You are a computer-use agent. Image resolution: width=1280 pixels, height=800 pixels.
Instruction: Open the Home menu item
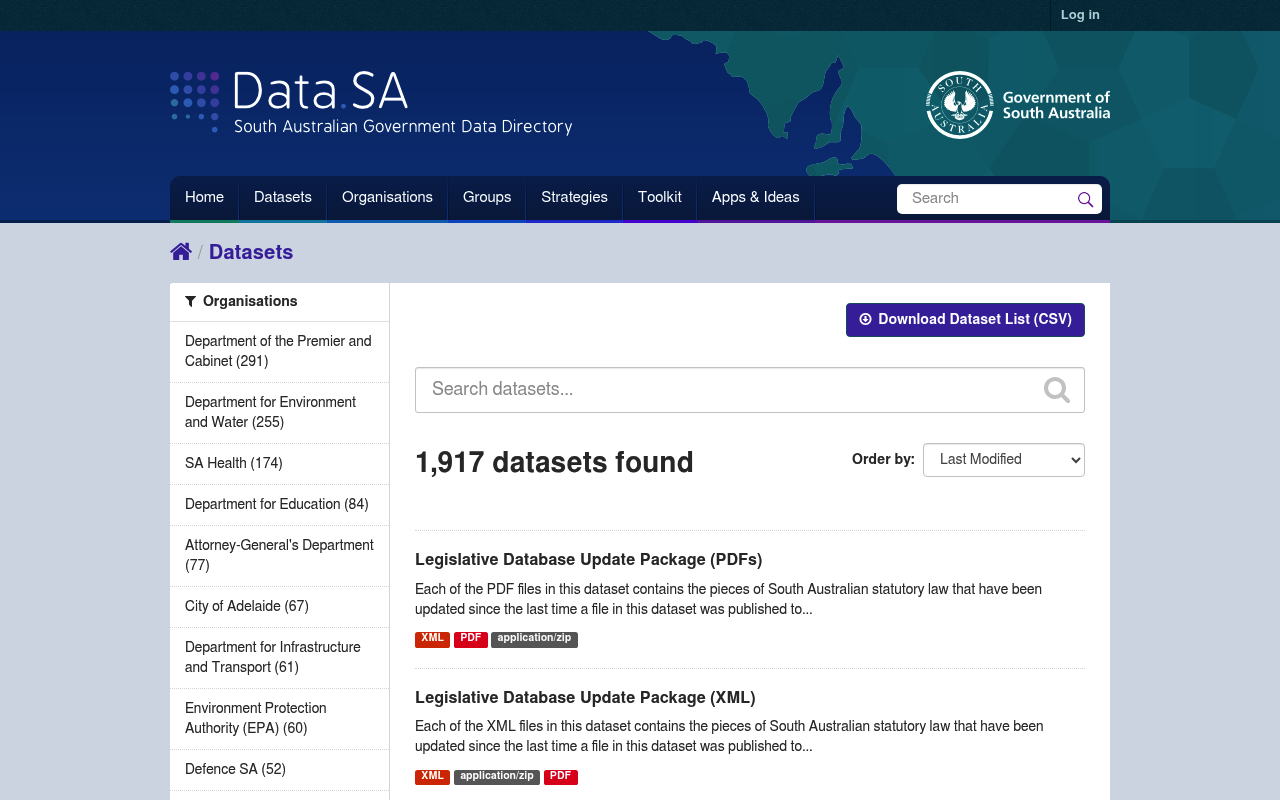tap(204, 198)
